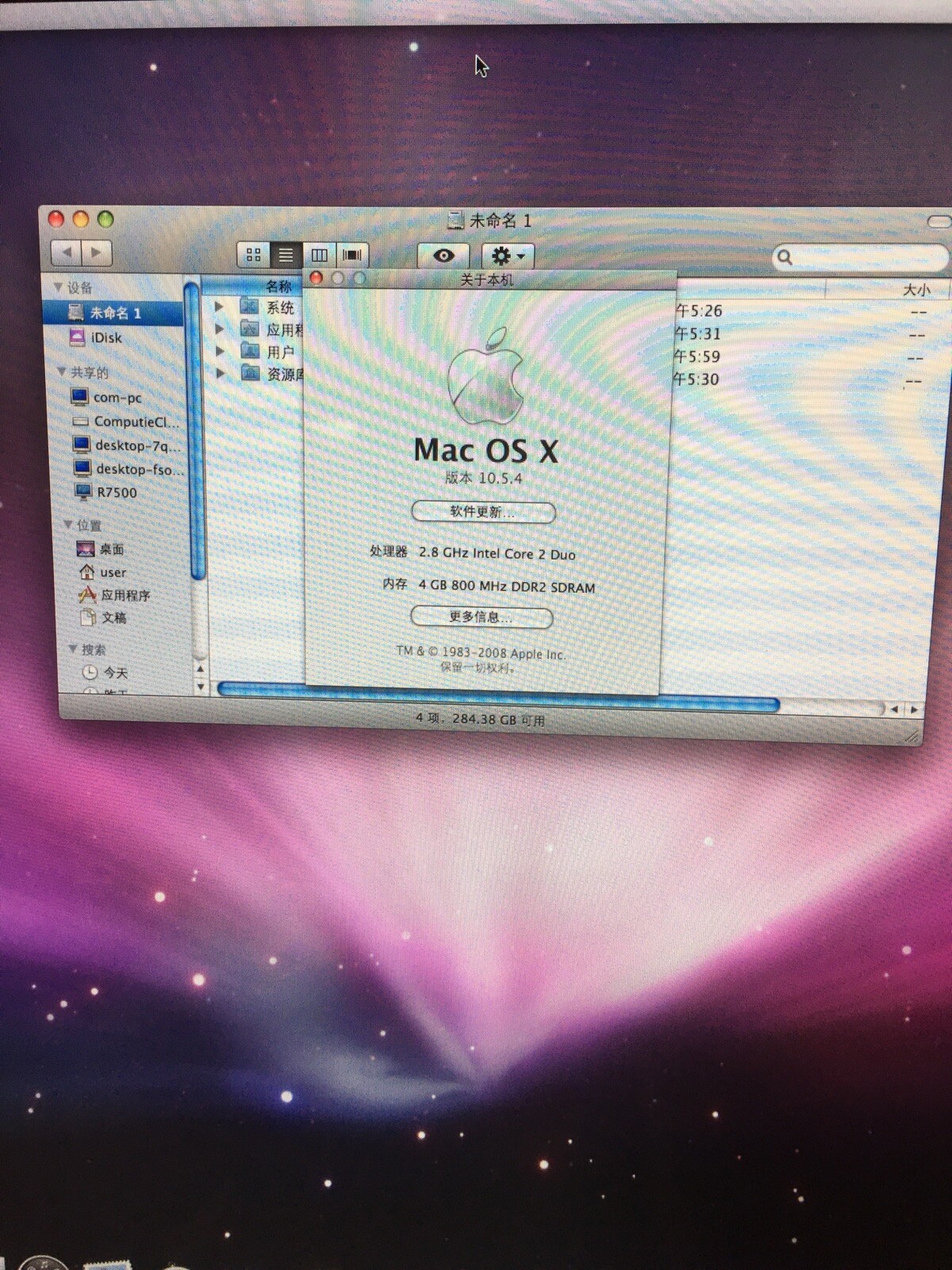Screen dimensions: 952x1270
Task: Click 更多信息… in About This Mac
Action: click(x=482, y=617)
